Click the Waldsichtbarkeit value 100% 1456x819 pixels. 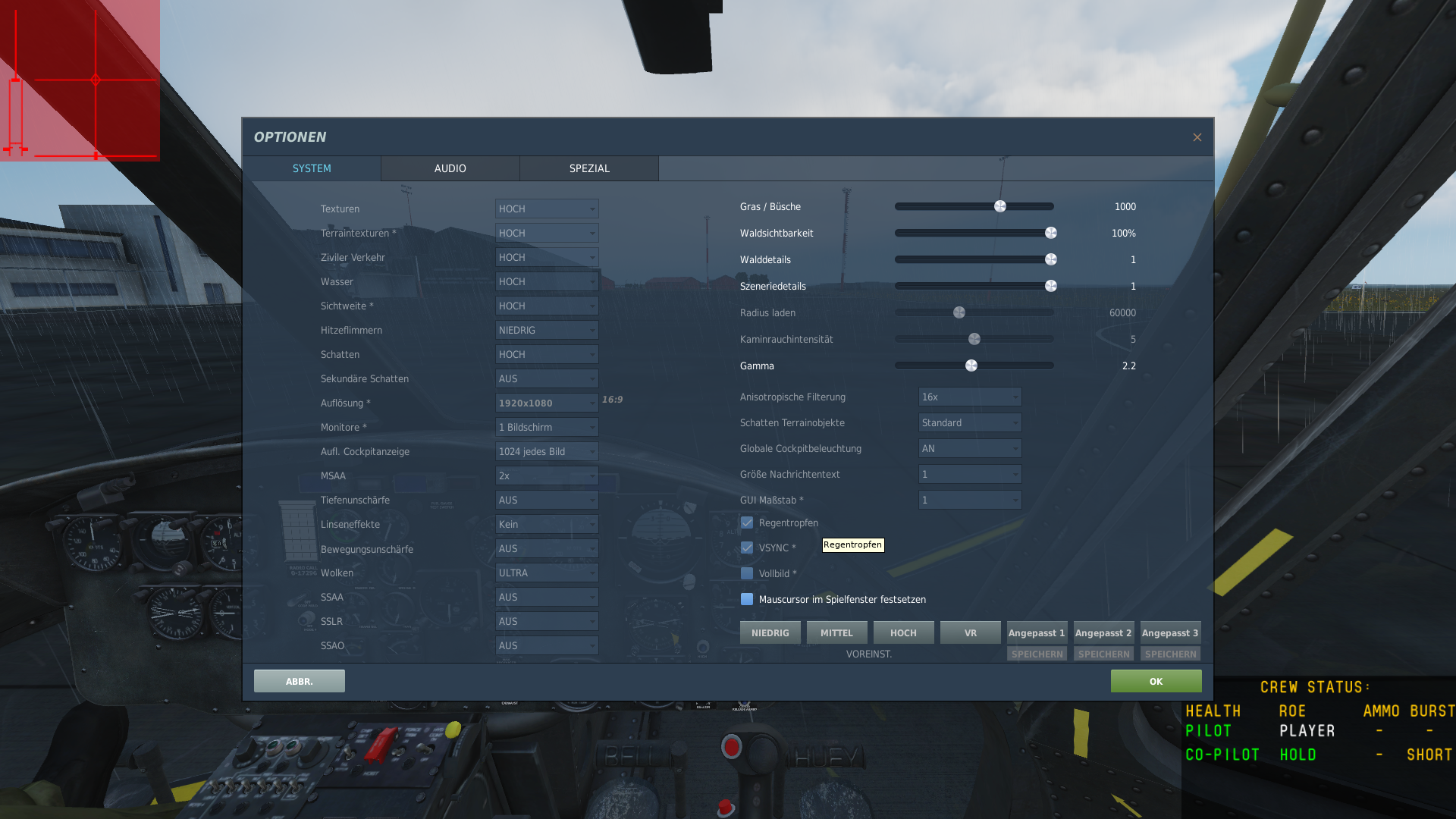[x=1124, y=233]
